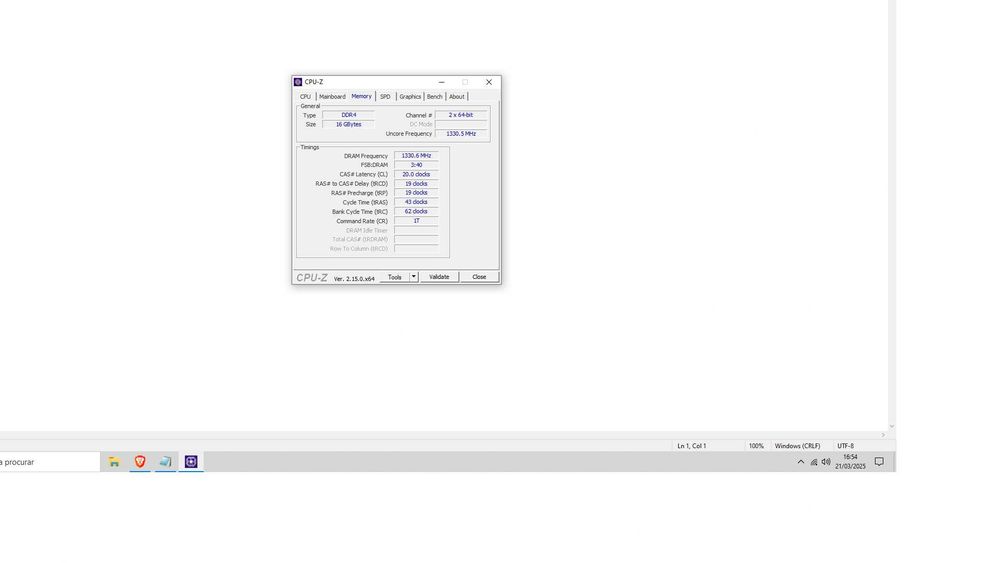This screenshot has height=563, width=1000.
Task: Click the FSB:DRAM 3:40 value
Action: click(416, 165)
